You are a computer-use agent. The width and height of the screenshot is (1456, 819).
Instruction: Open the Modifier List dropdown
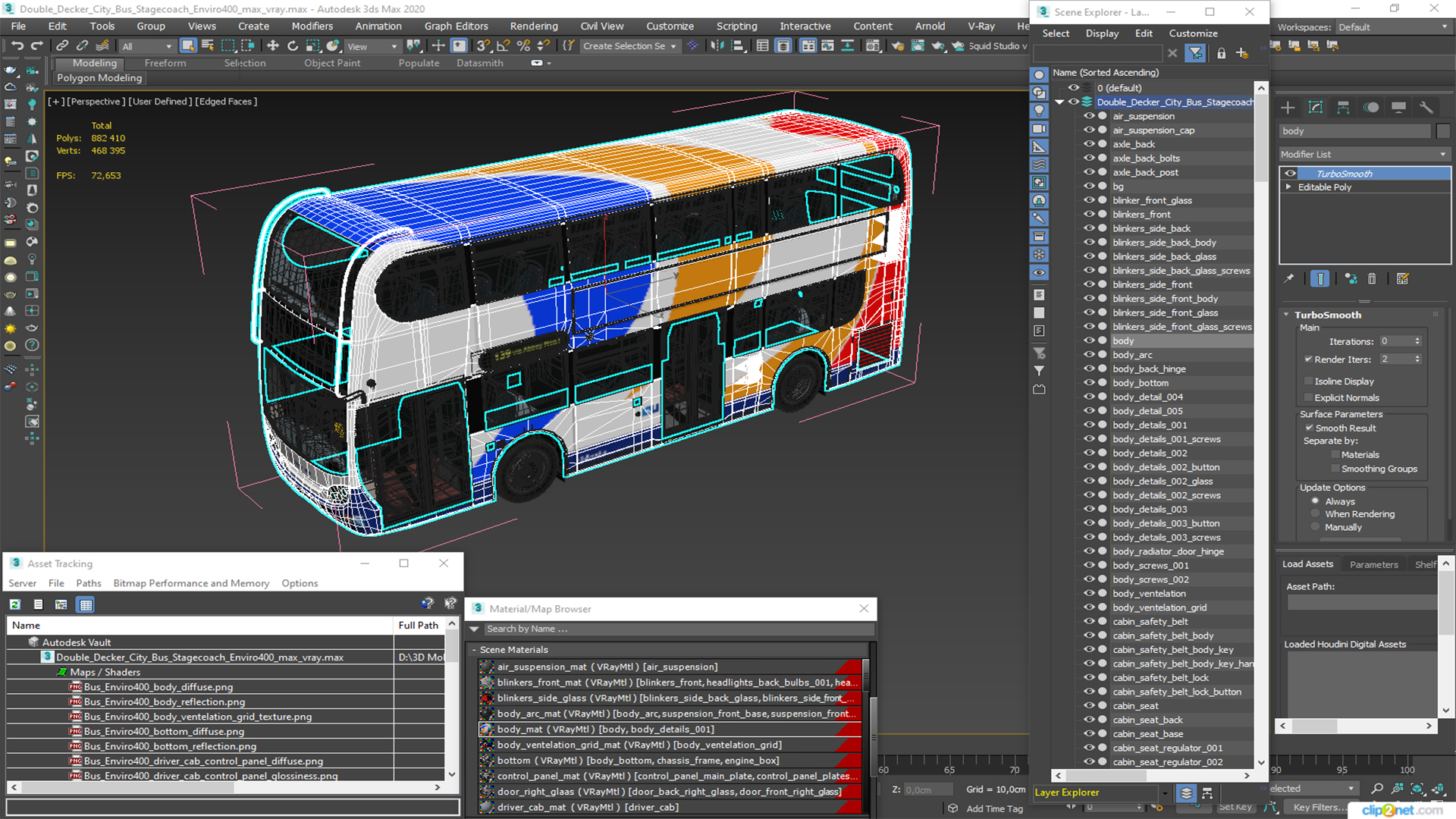coord(1364,154)
